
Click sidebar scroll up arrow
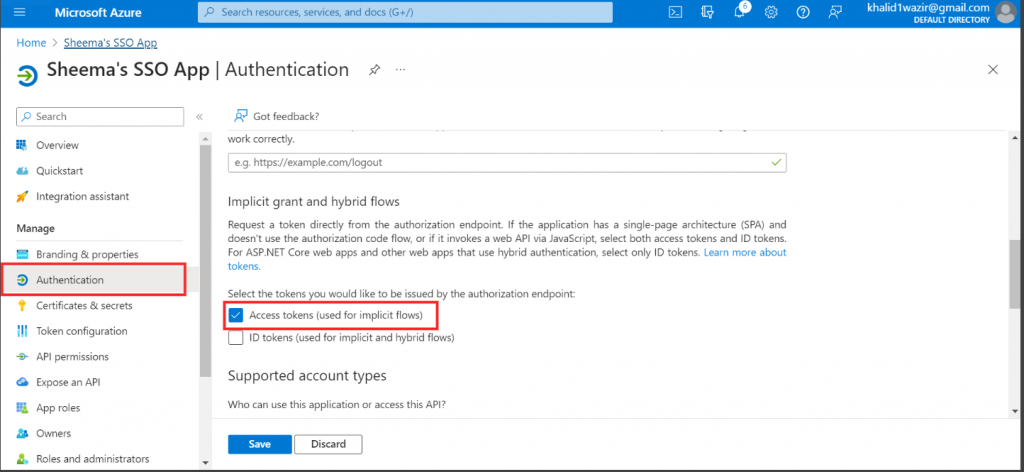[x=206, y=139]
